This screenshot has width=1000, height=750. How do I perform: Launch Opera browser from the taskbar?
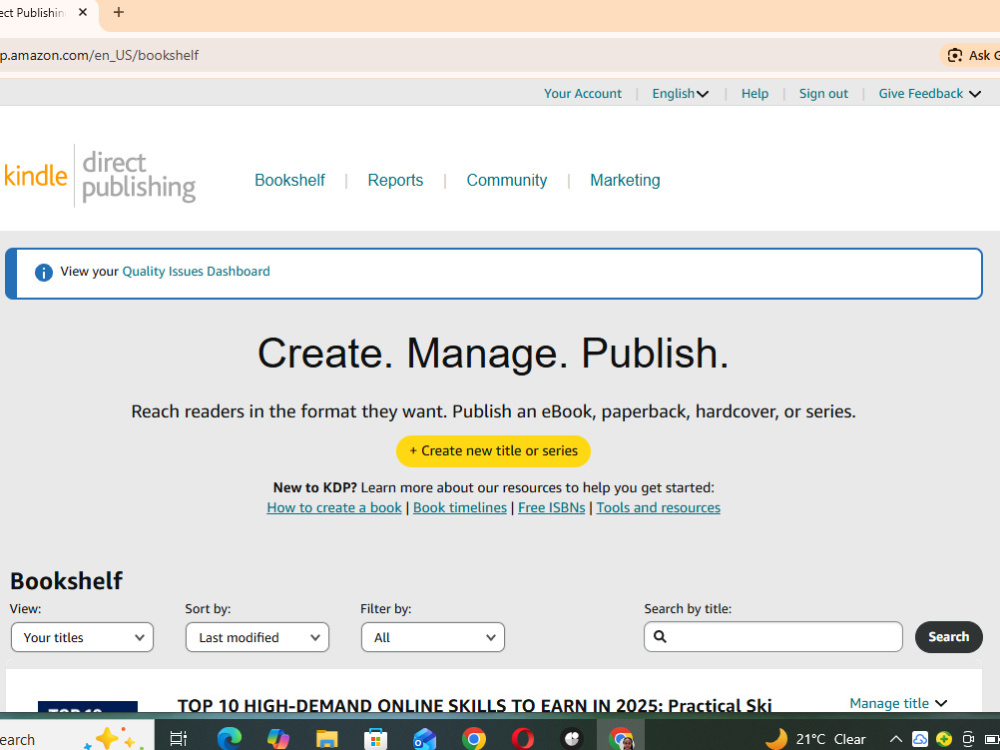pyautogui.click(x=522, y=739)
